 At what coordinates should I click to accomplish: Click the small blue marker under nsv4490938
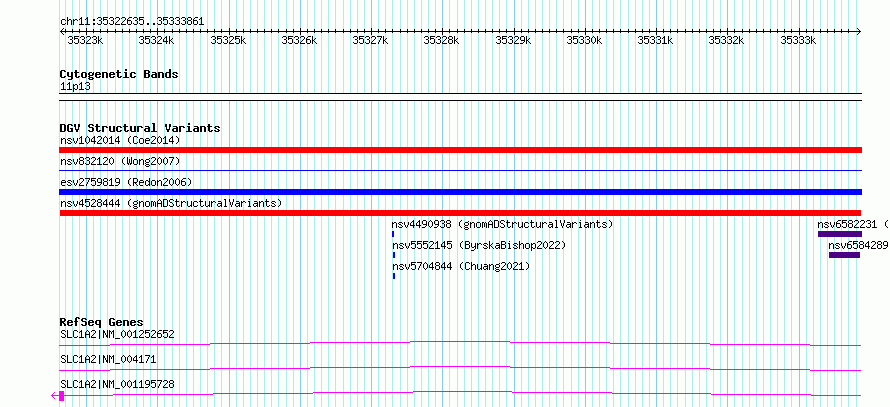(x=393, y=234)
